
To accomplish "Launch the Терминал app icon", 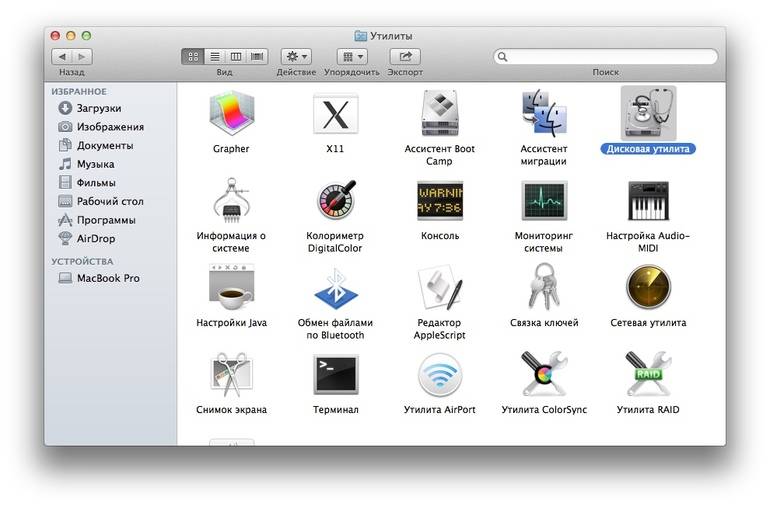I will pos(335,376).
